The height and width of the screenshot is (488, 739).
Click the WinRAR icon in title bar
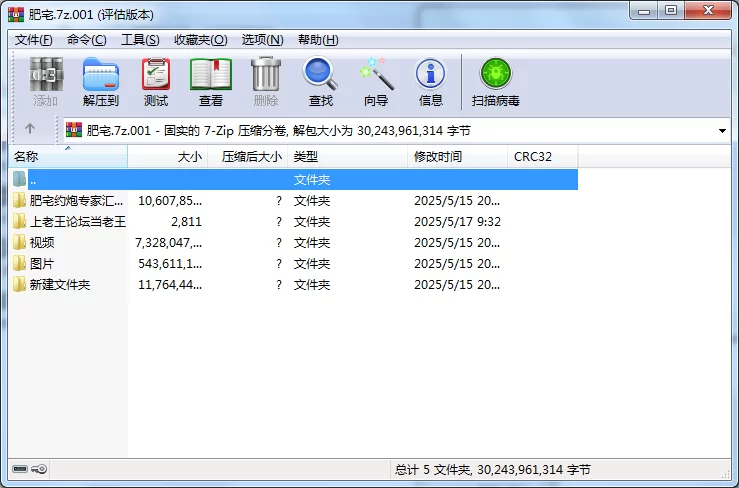16,15
